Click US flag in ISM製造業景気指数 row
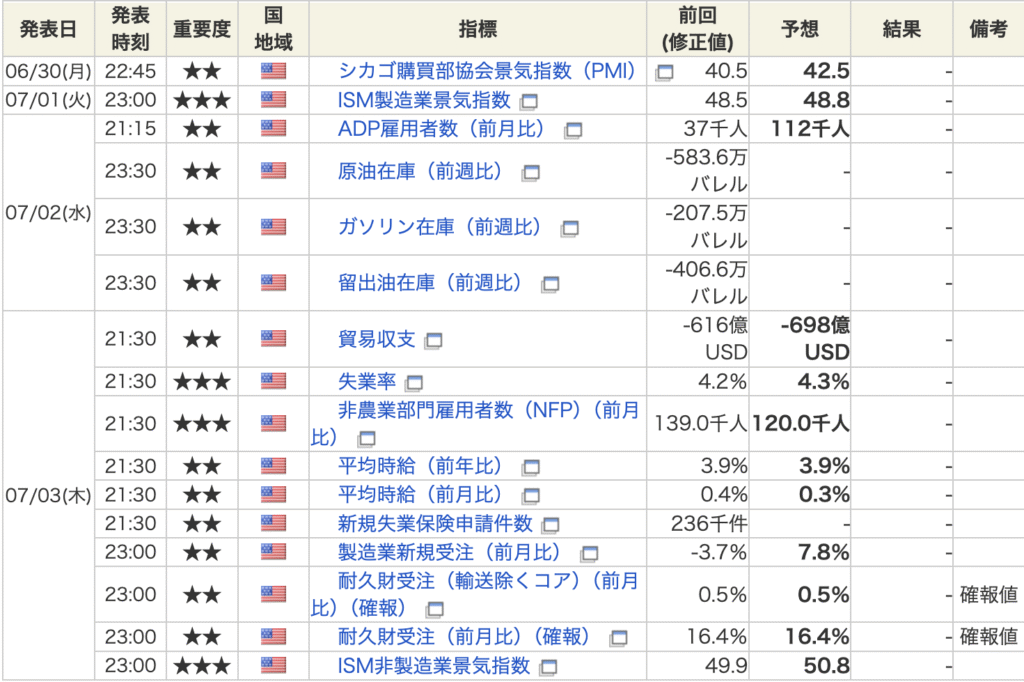The image size is (1024, 682). (x=274, y=100)
